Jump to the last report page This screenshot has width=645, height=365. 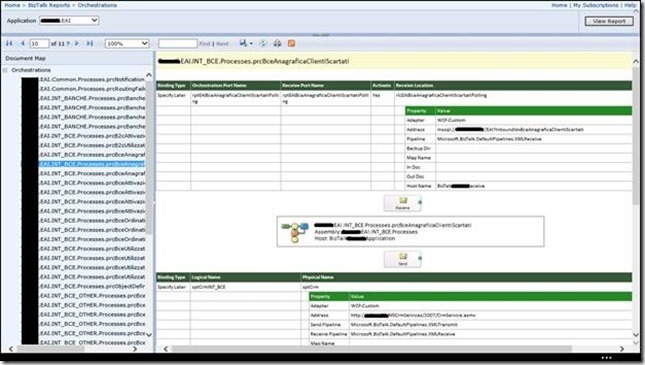point(90,43)
